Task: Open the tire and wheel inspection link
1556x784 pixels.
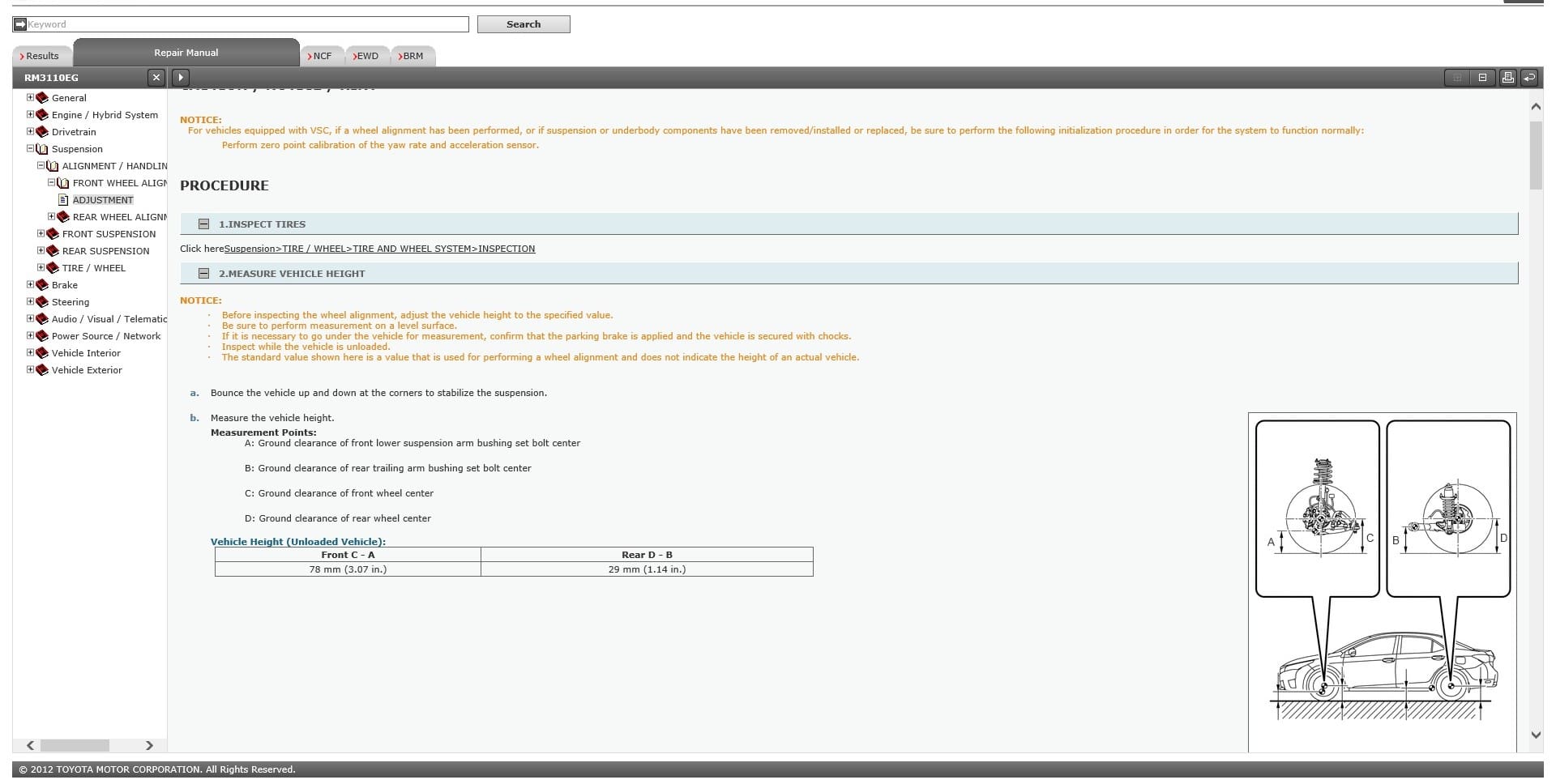Action: 379,249
